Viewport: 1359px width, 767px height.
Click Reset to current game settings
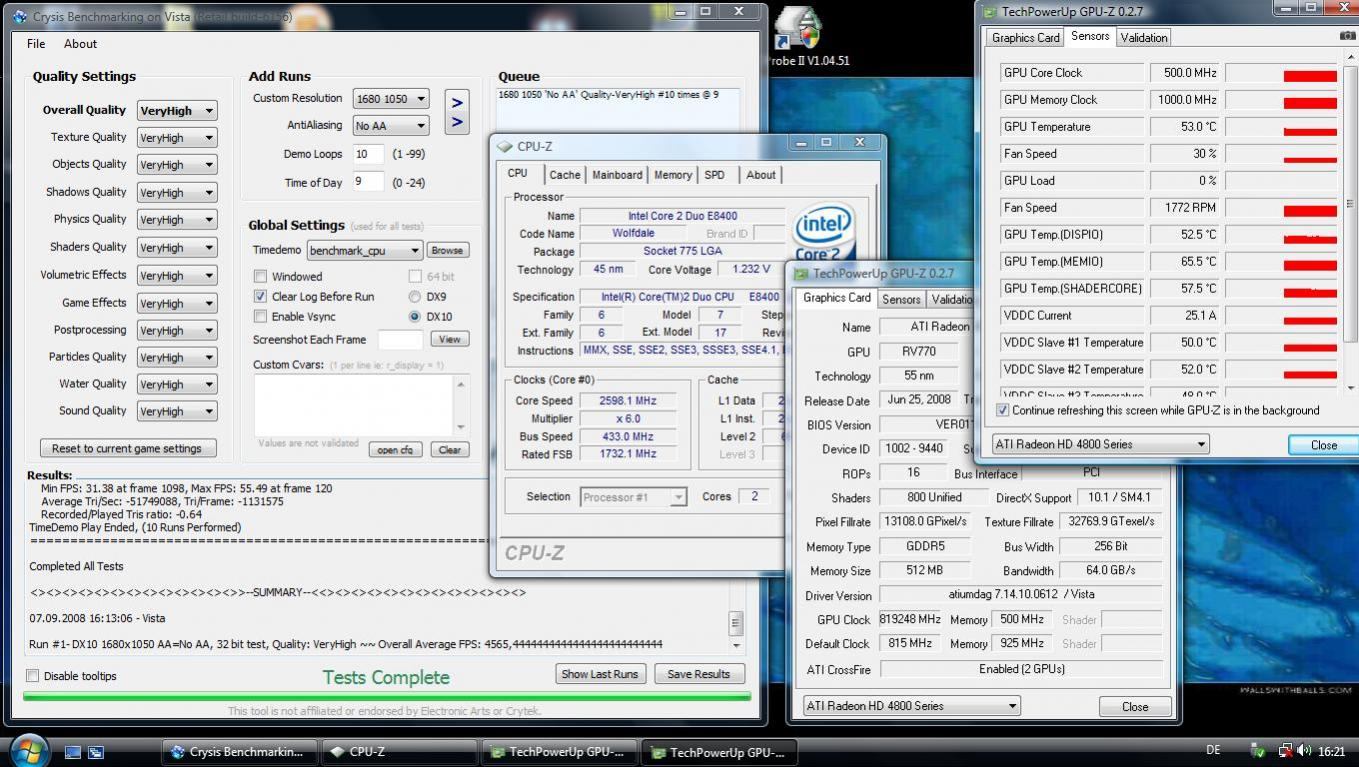(127, 448)
